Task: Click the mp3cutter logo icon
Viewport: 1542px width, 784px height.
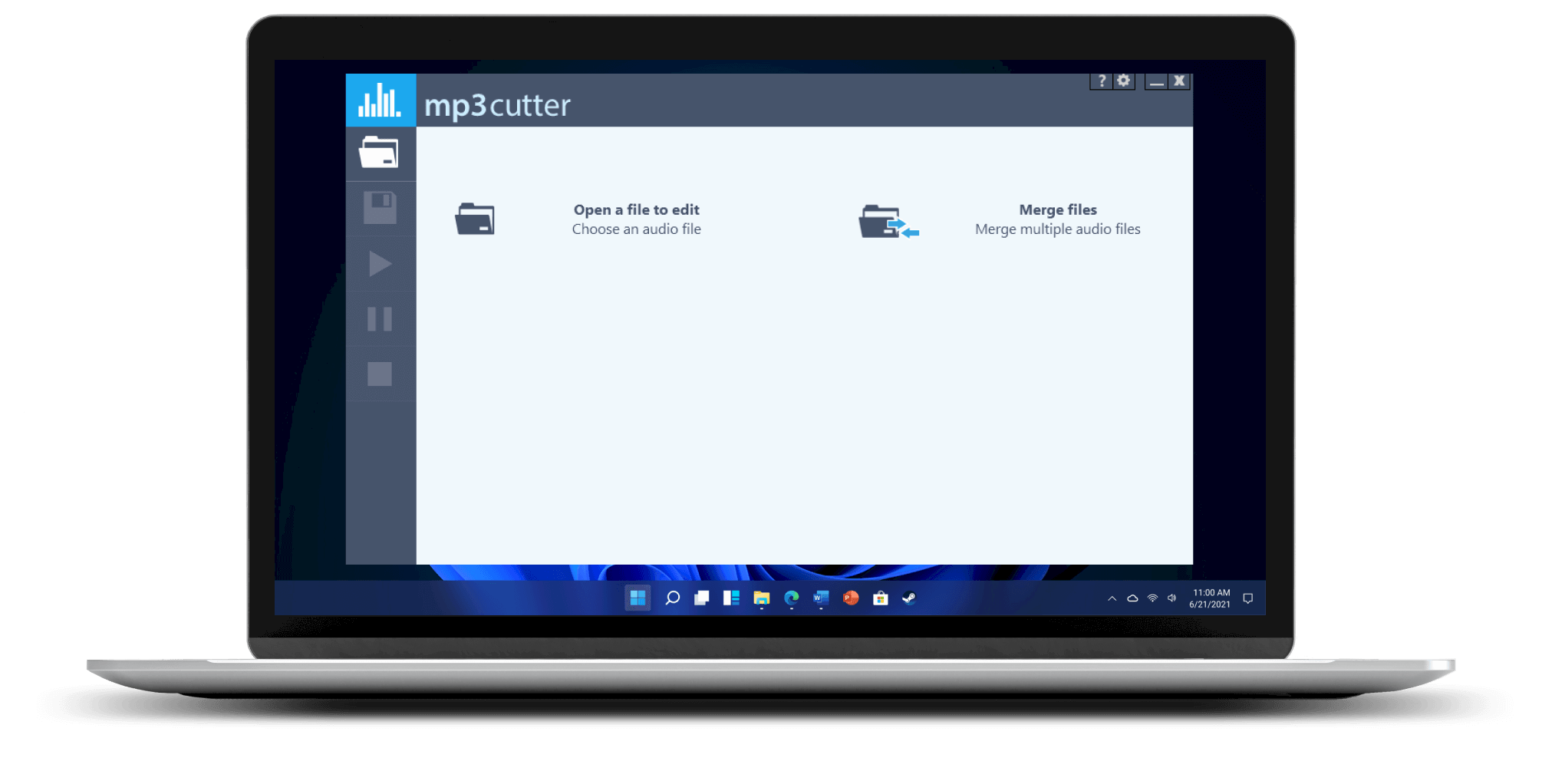Action: [381, 100]
